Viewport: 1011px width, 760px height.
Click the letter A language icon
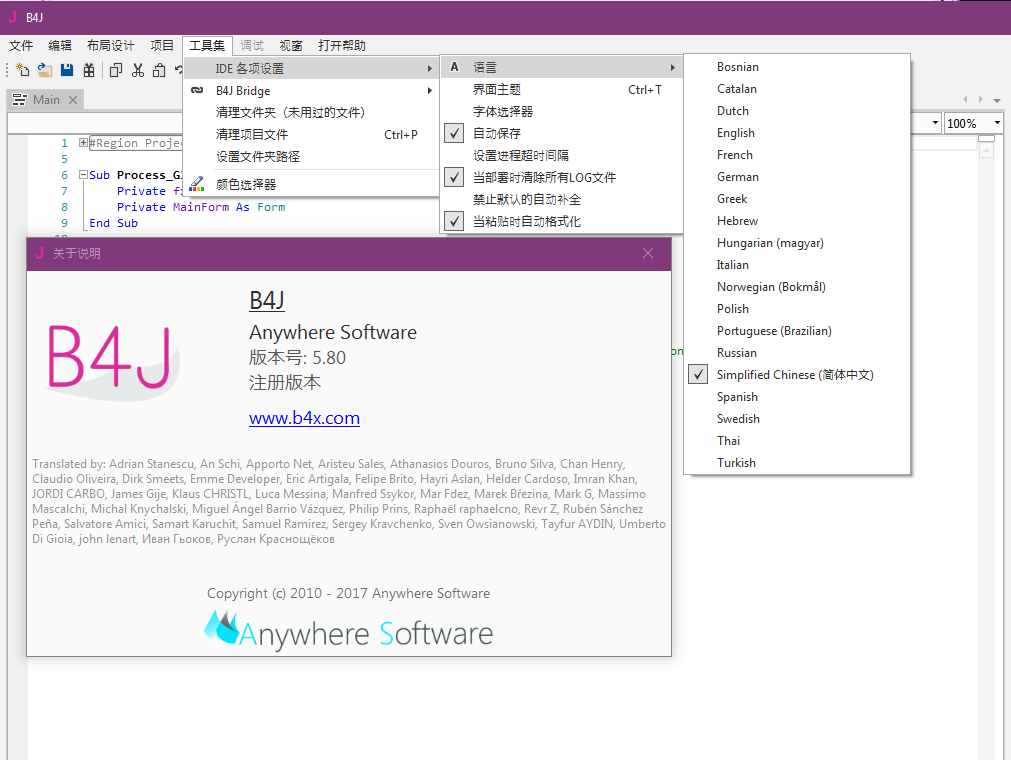click(455, 67)
